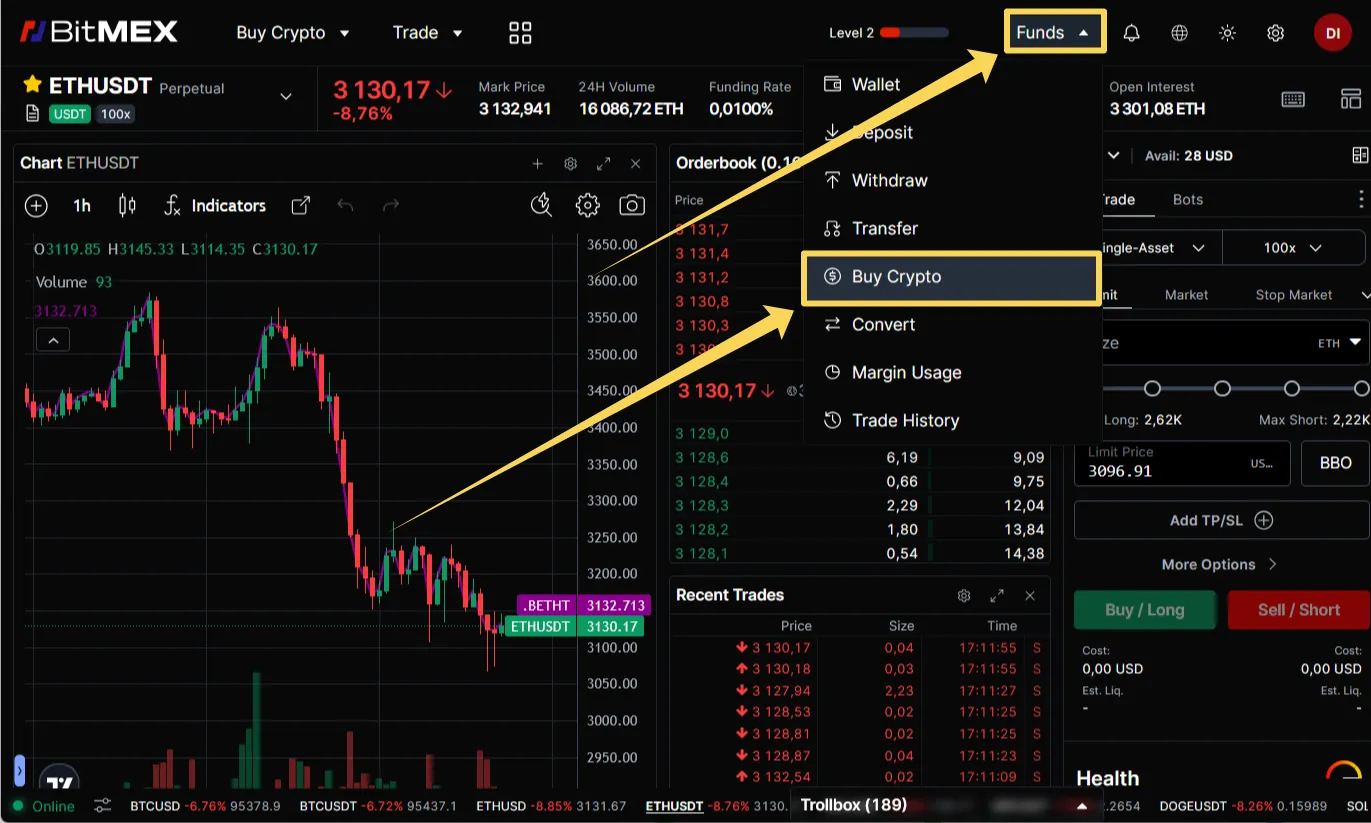Open the chart settings gear
The image size is (1371, 823).
[587, 205]
